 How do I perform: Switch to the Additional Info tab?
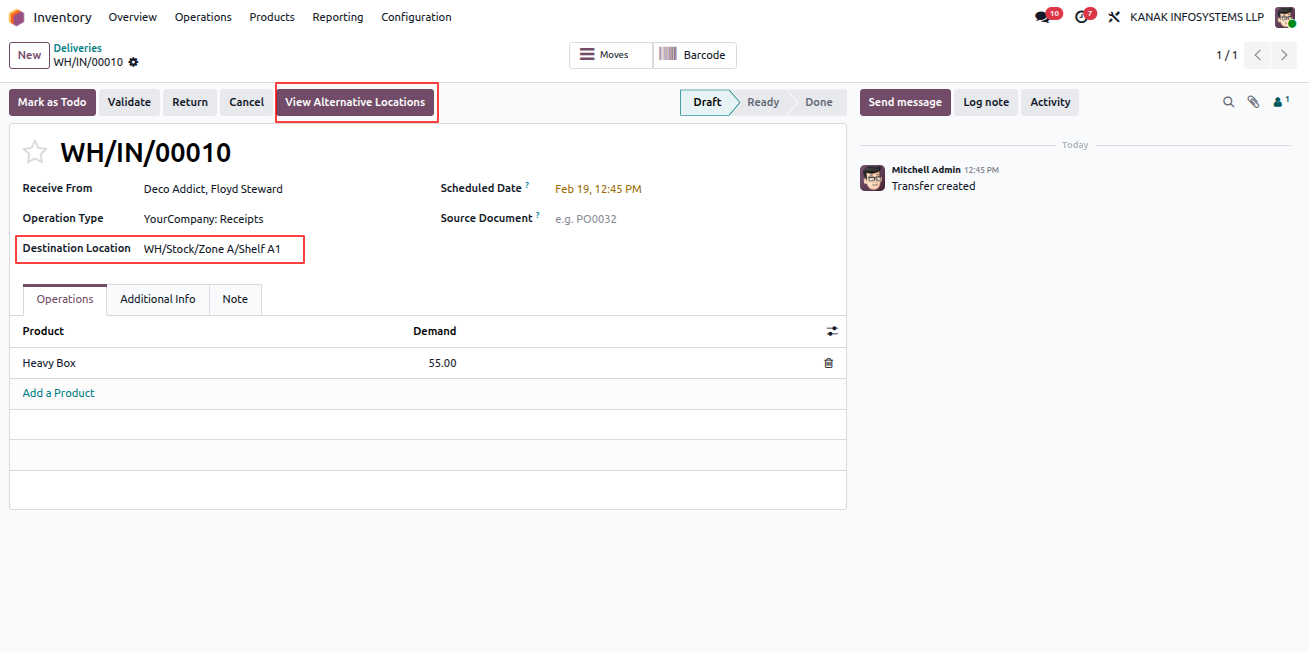click(158, 299)
